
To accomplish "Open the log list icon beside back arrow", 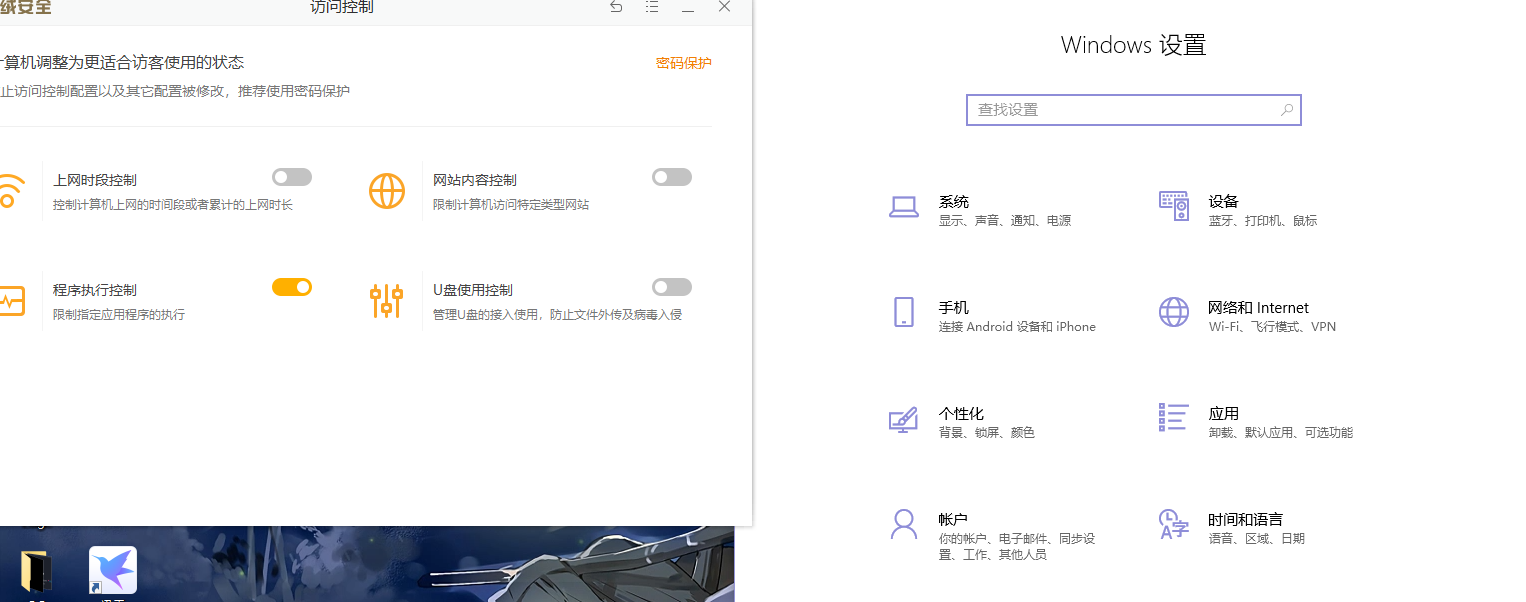I will point(652,7).
